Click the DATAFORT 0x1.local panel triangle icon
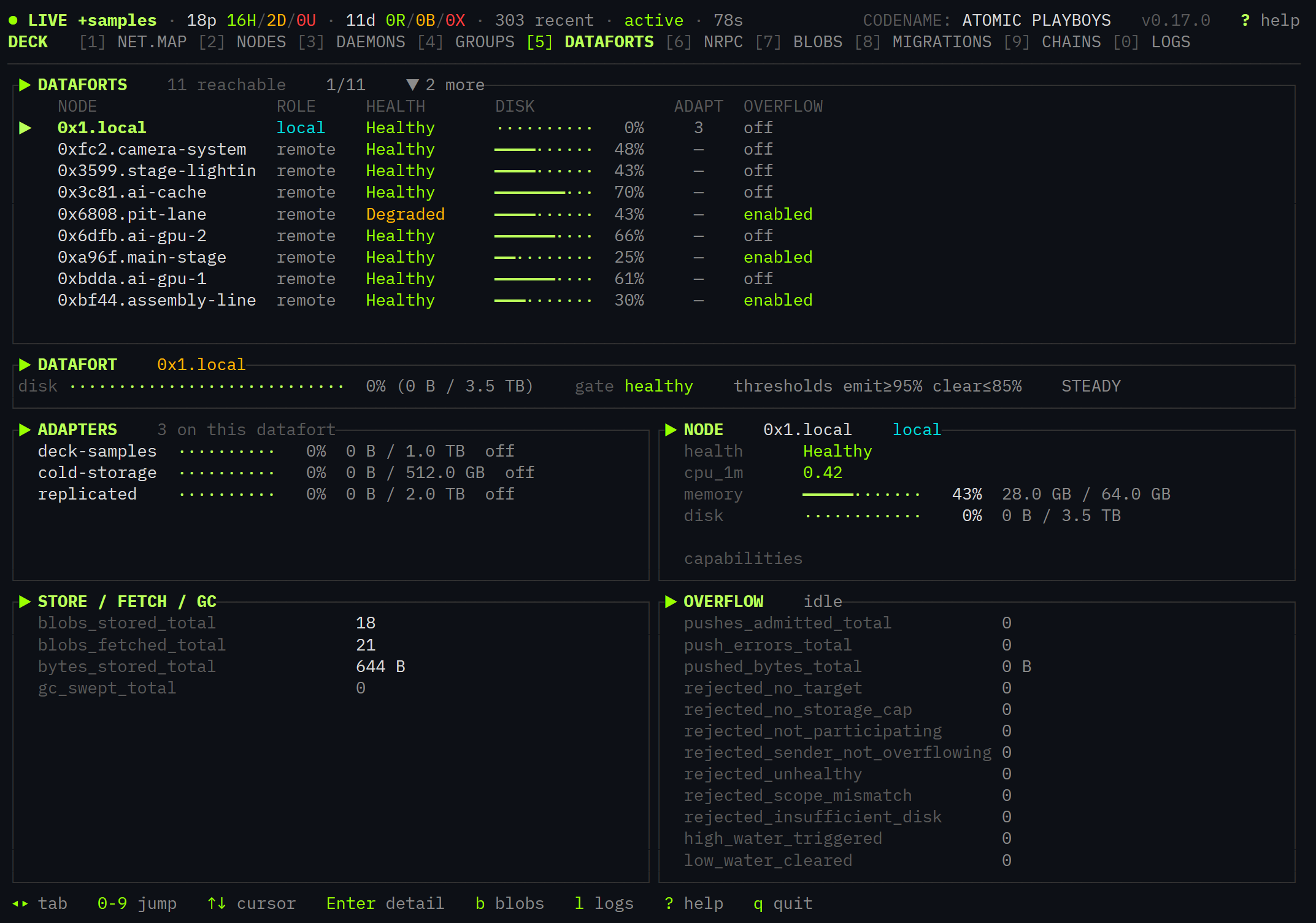Viewport: 1316px width, 923px height. [x=25, y=365]
